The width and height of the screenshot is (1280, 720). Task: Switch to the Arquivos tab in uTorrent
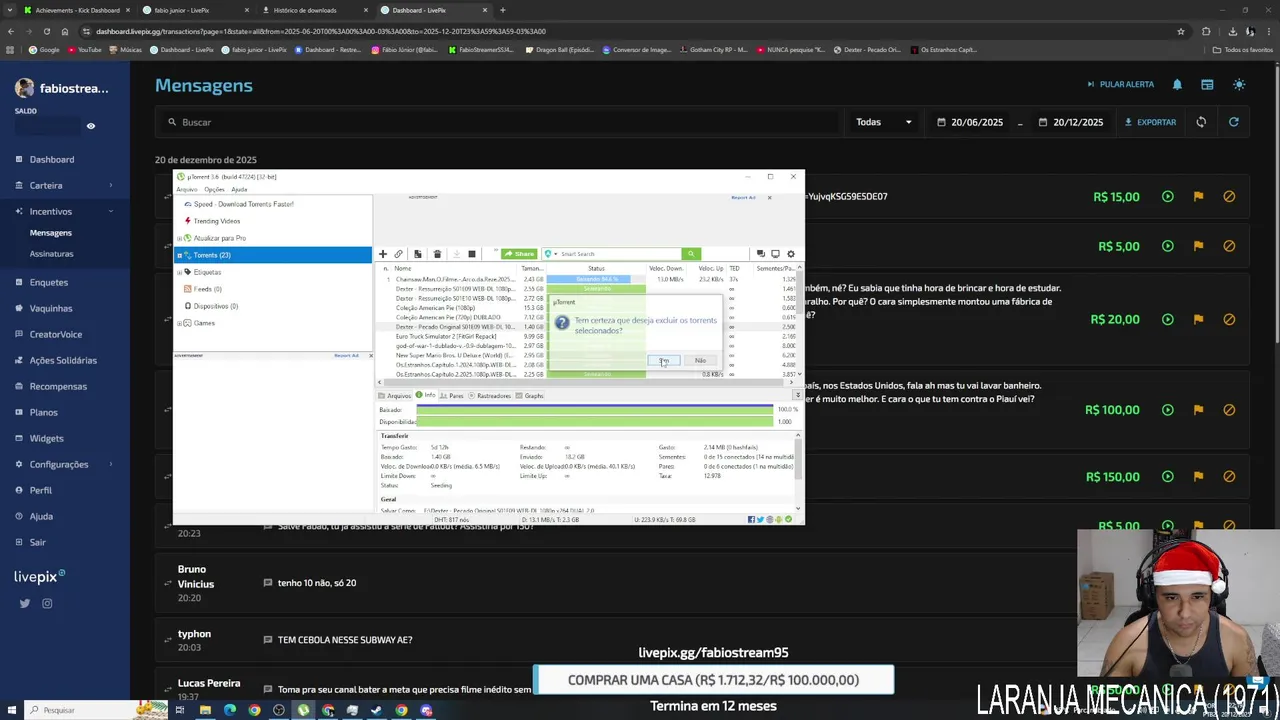point(394,396)
